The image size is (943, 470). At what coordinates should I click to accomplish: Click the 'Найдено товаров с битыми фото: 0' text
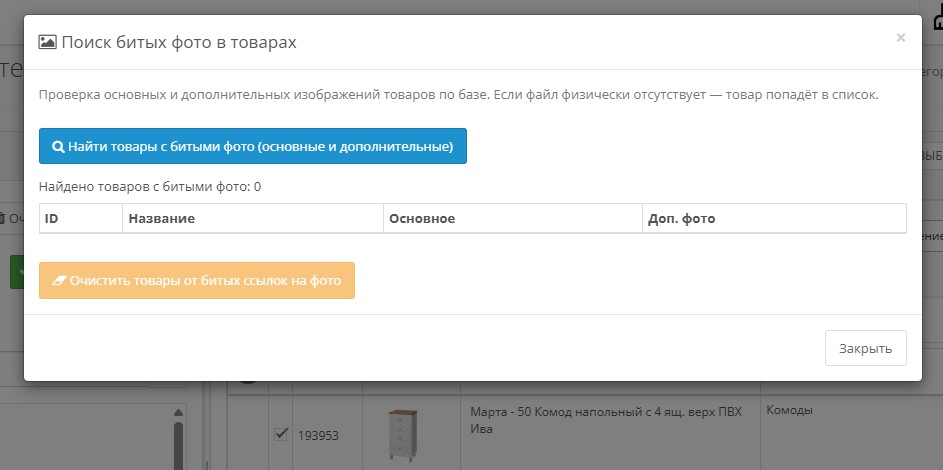(150, 186)
